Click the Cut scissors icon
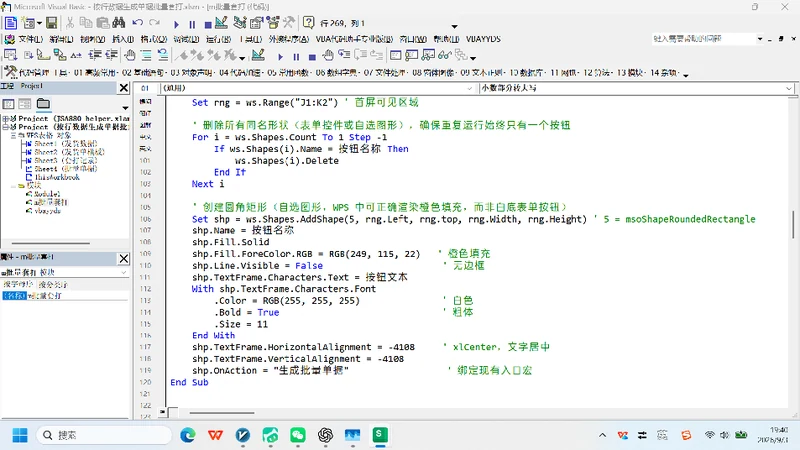The height and width of the screenshot is (450, 800). [x=70, y=23]
